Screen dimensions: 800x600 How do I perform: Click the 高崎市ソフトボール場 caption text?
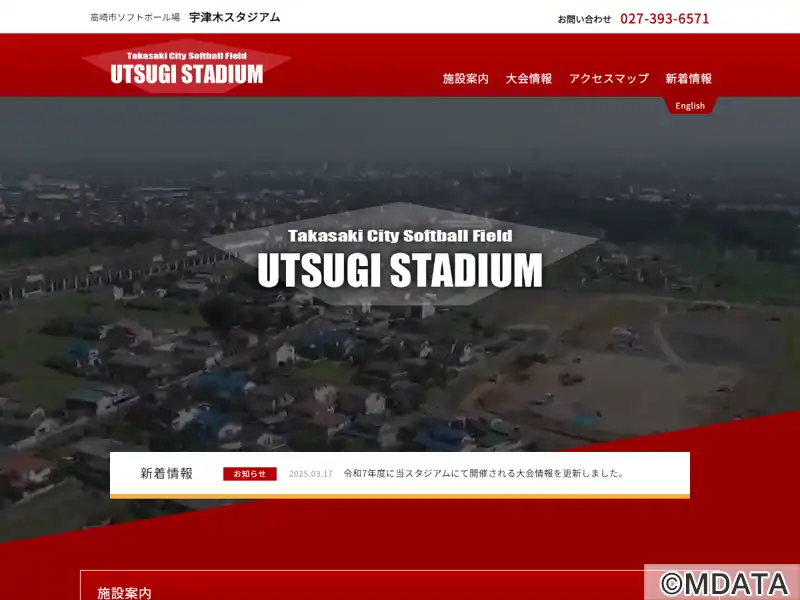click(x=135, y=18)
